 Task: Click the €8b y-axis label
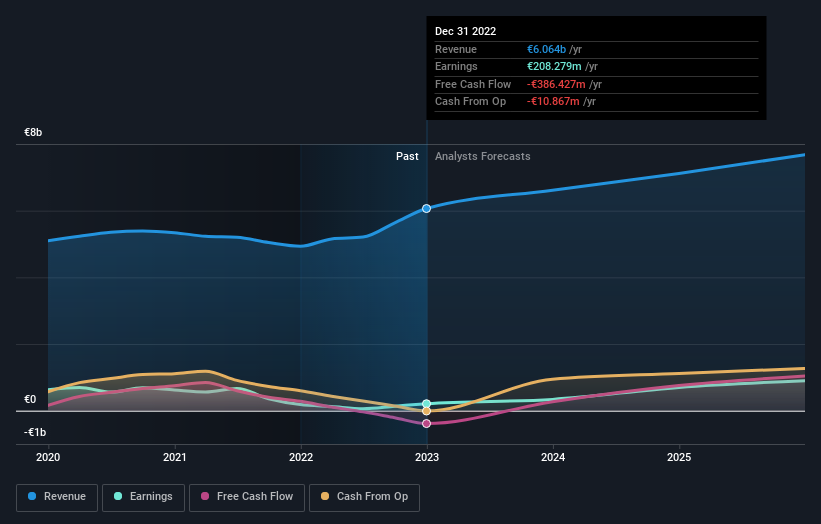tap(33, 132)
